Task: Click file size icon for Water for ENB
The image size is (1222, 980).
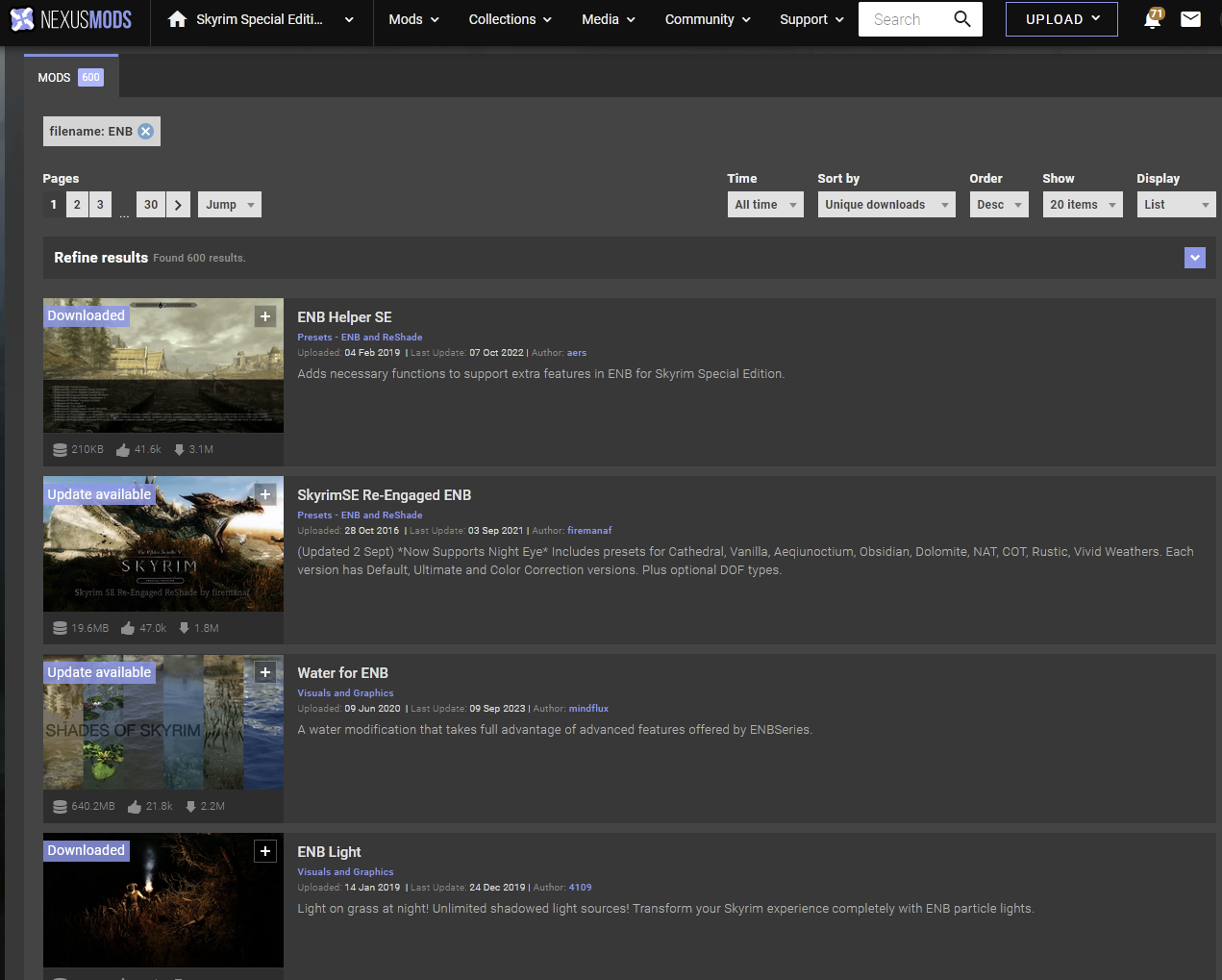Action: click(60, 807)
